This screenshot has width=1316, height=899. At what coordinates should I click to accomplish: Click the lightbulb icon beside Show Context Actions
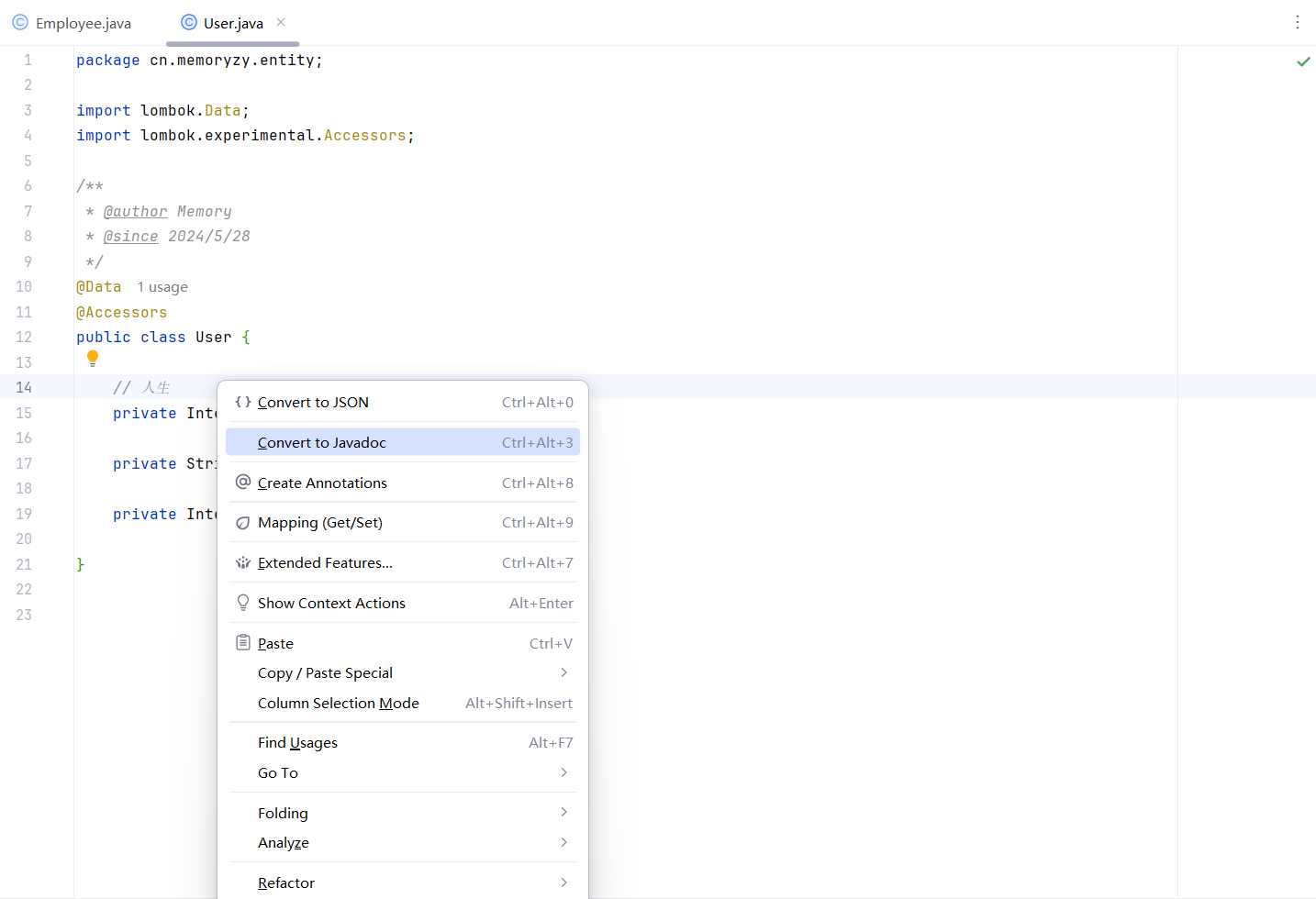pos(242,602)
